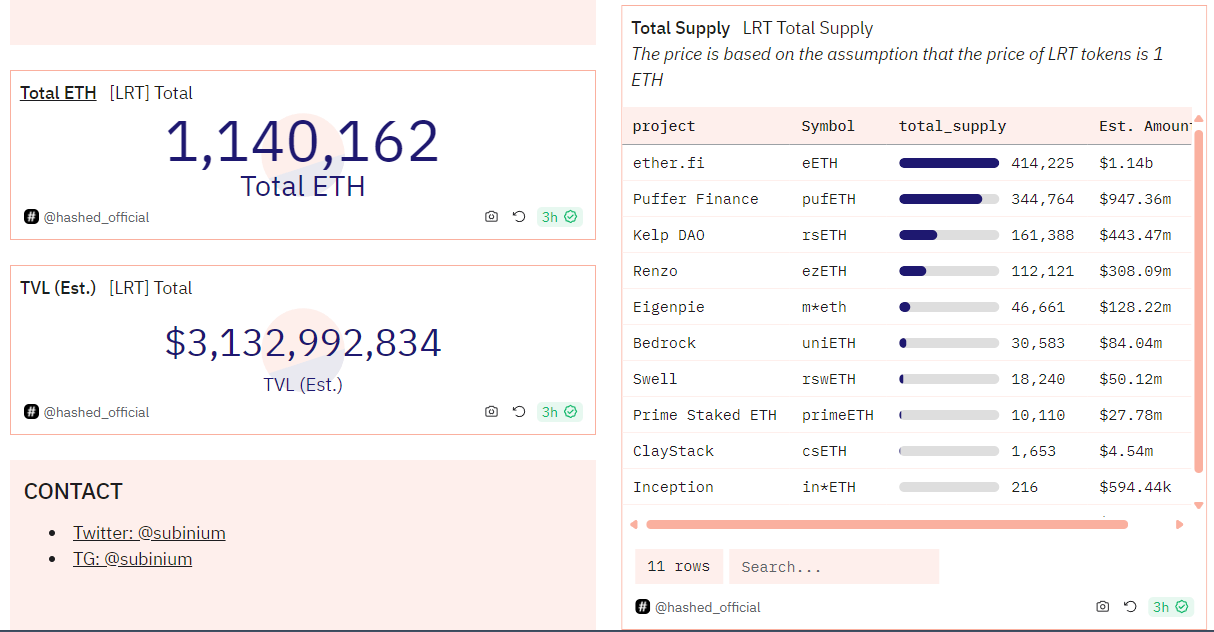This screenshot has height=632, width=1214.
Task: Click the CONTACT section heading
Action: click(x=73, y=492)
